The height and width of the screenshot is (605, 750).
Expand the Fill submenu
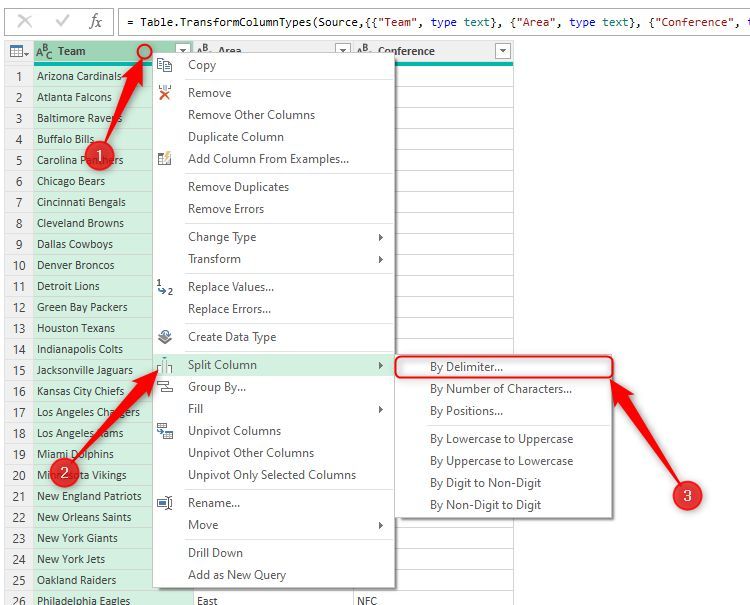click(380, 409)
